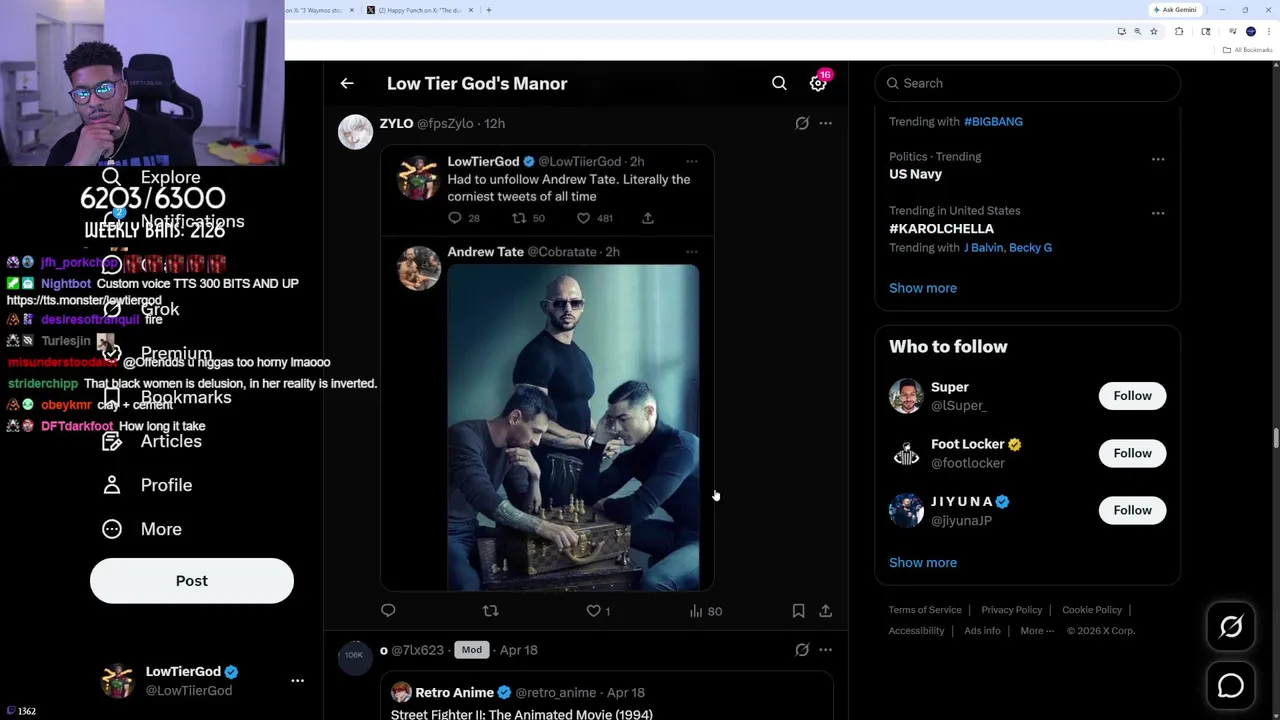The width and height of the screenshot is (1280, 720).
Task: Reply to ZYLO's post
Action: pyautogui.click(x=388, y=611)
